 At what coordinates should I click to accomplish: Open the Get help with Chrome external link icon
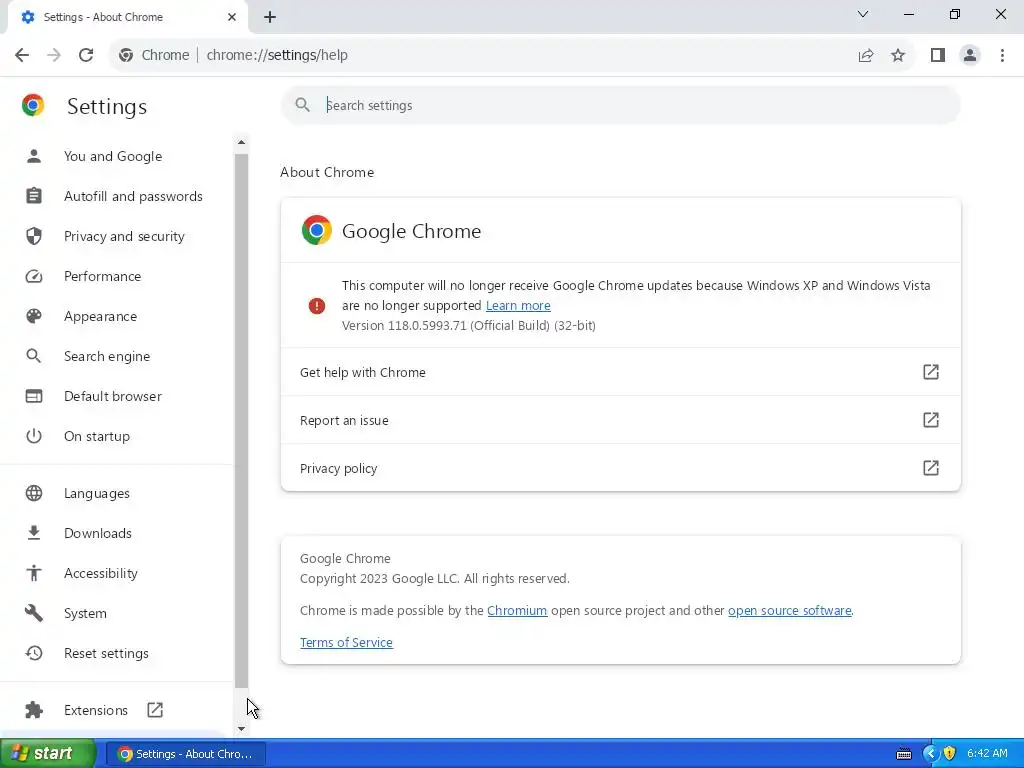click(931, 372)
